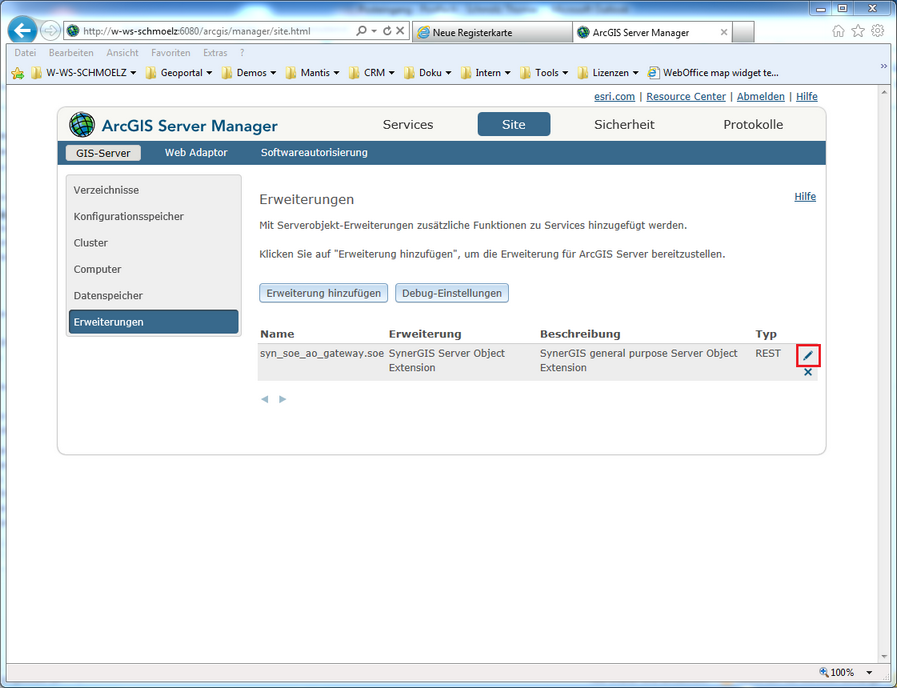Click the Erweiterung hinzufügen button
This screenshot has width=897, height=688.
pos(323,293)
